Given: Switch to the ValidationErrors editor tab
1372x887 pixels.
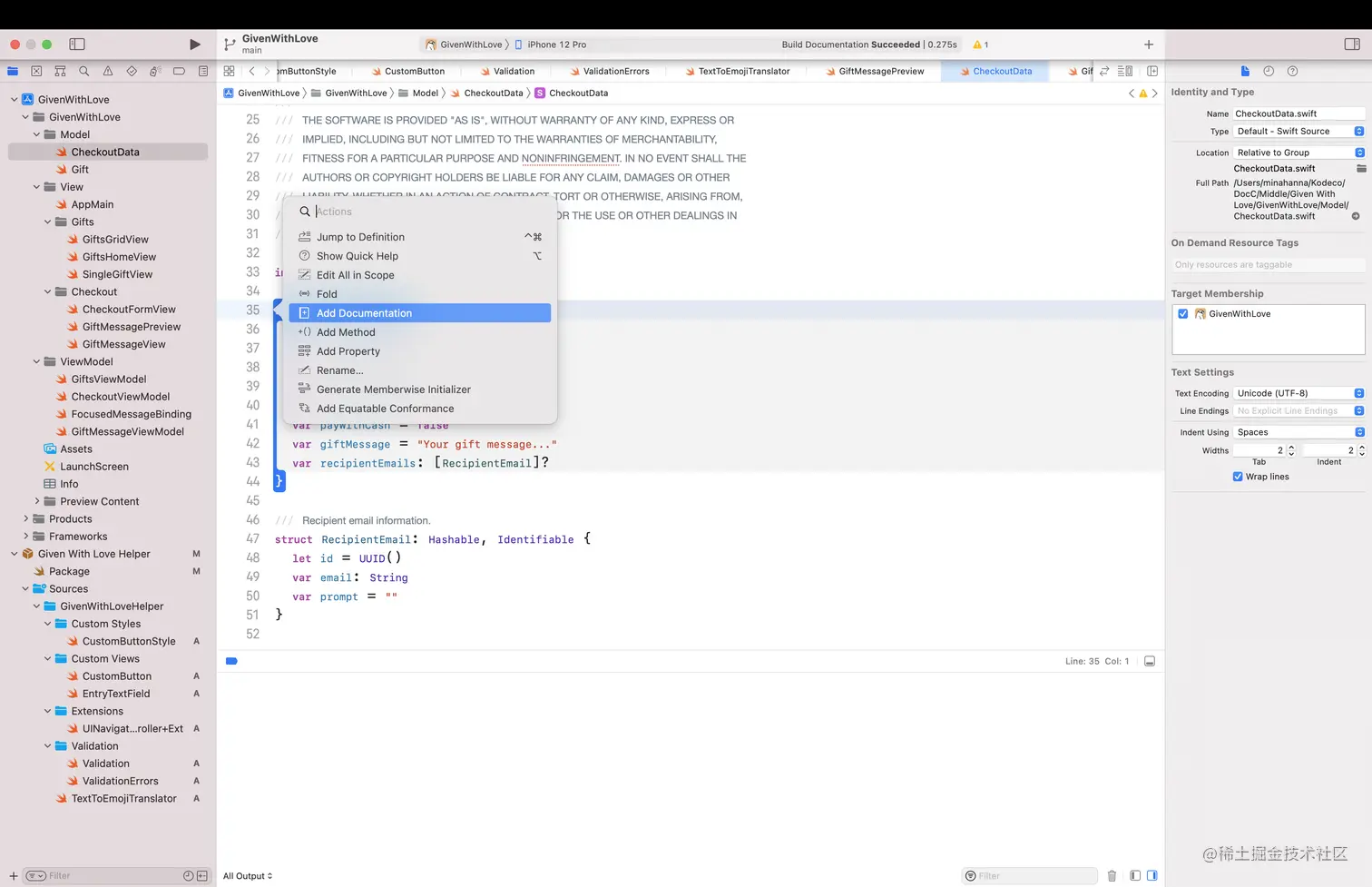Looking at the screenshot, I should (x=609, y=71).
